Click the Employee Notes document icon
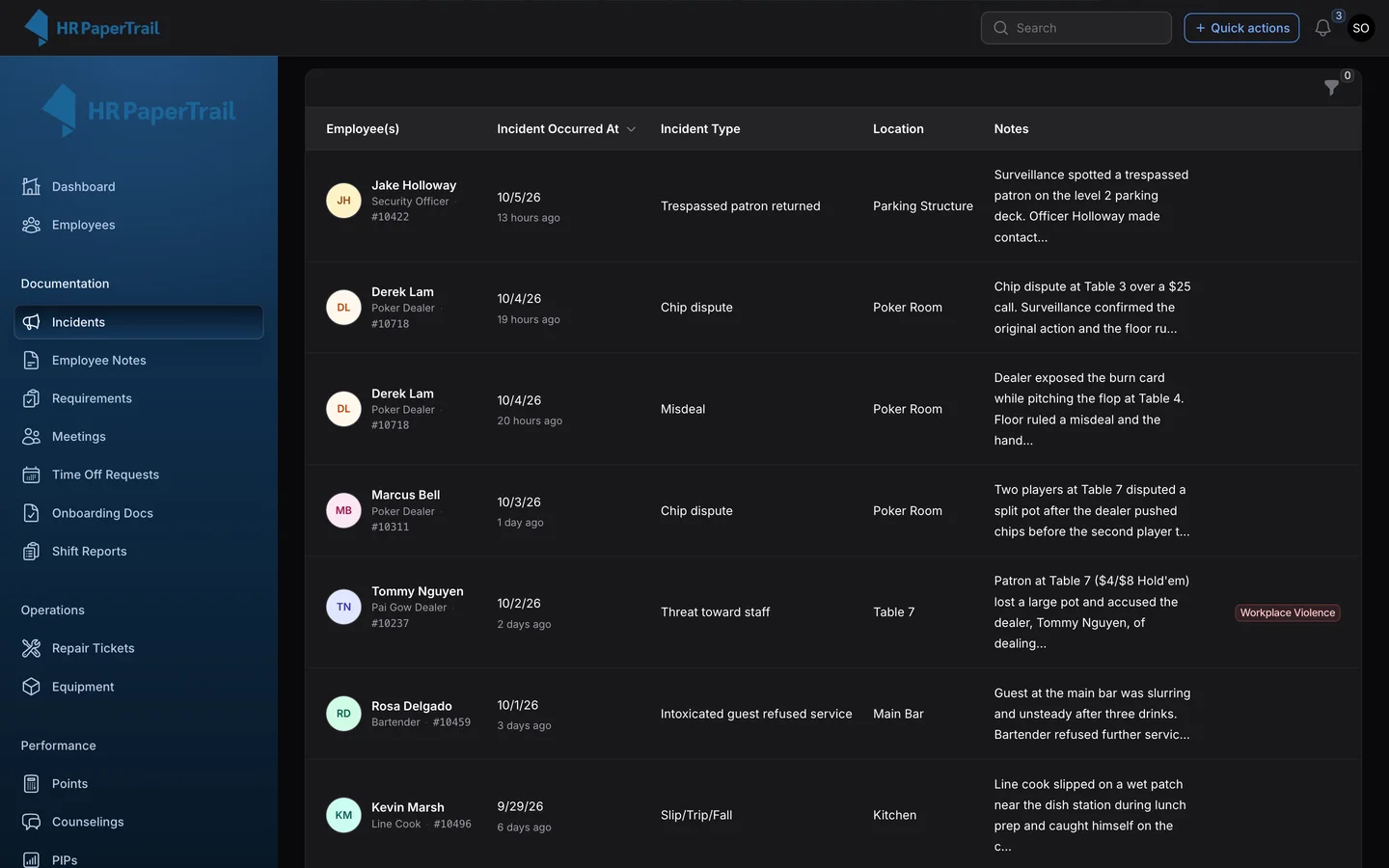 32,361
